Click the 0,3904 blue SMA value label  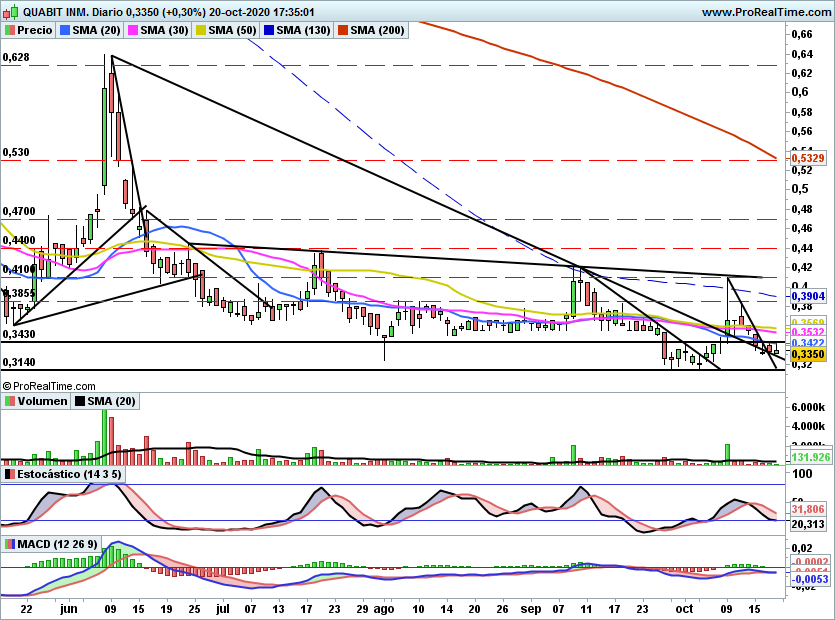807,297
